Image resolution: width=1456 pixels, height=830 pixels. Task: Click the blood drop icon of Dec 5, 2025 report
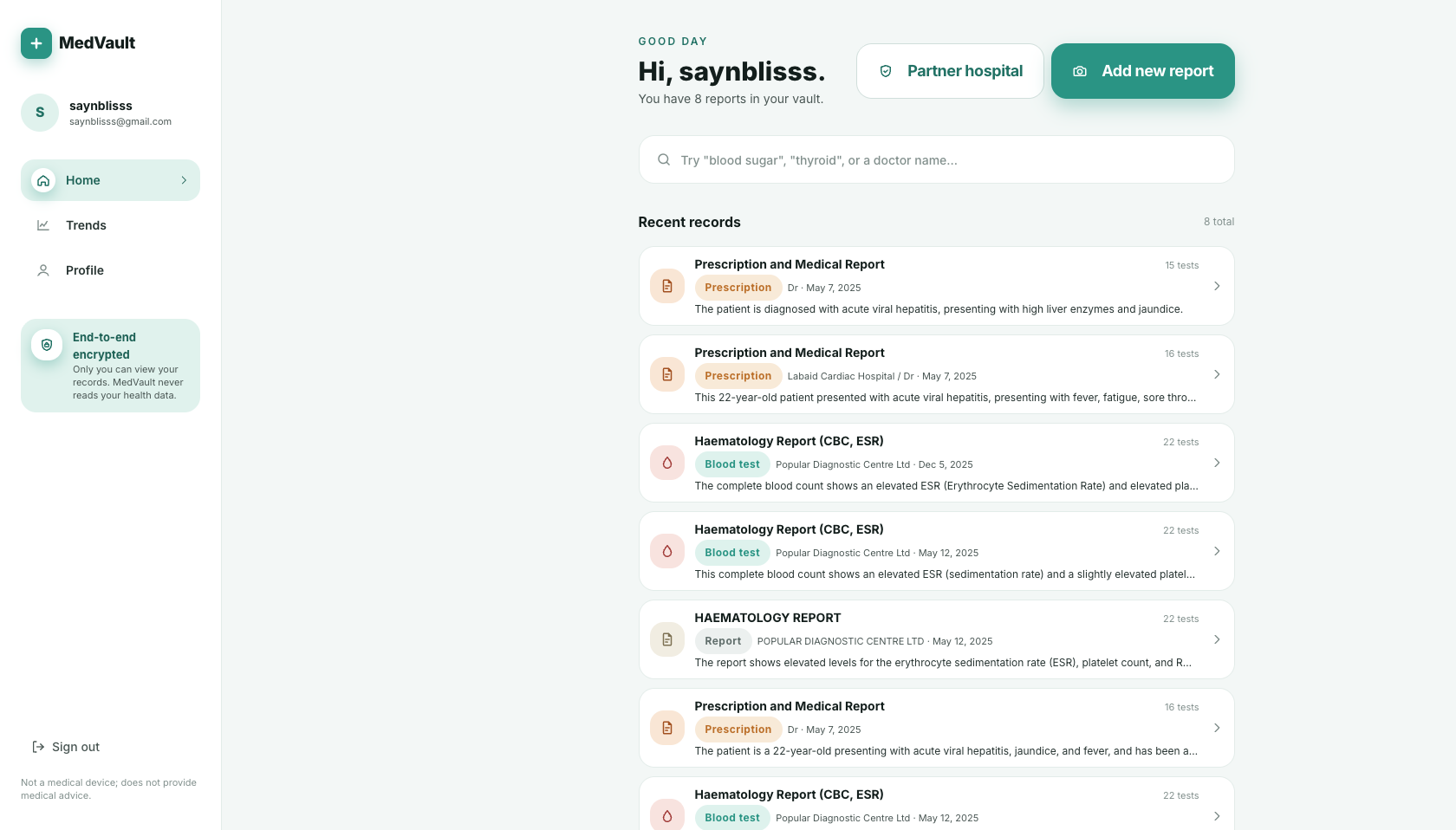click(667, 463)
